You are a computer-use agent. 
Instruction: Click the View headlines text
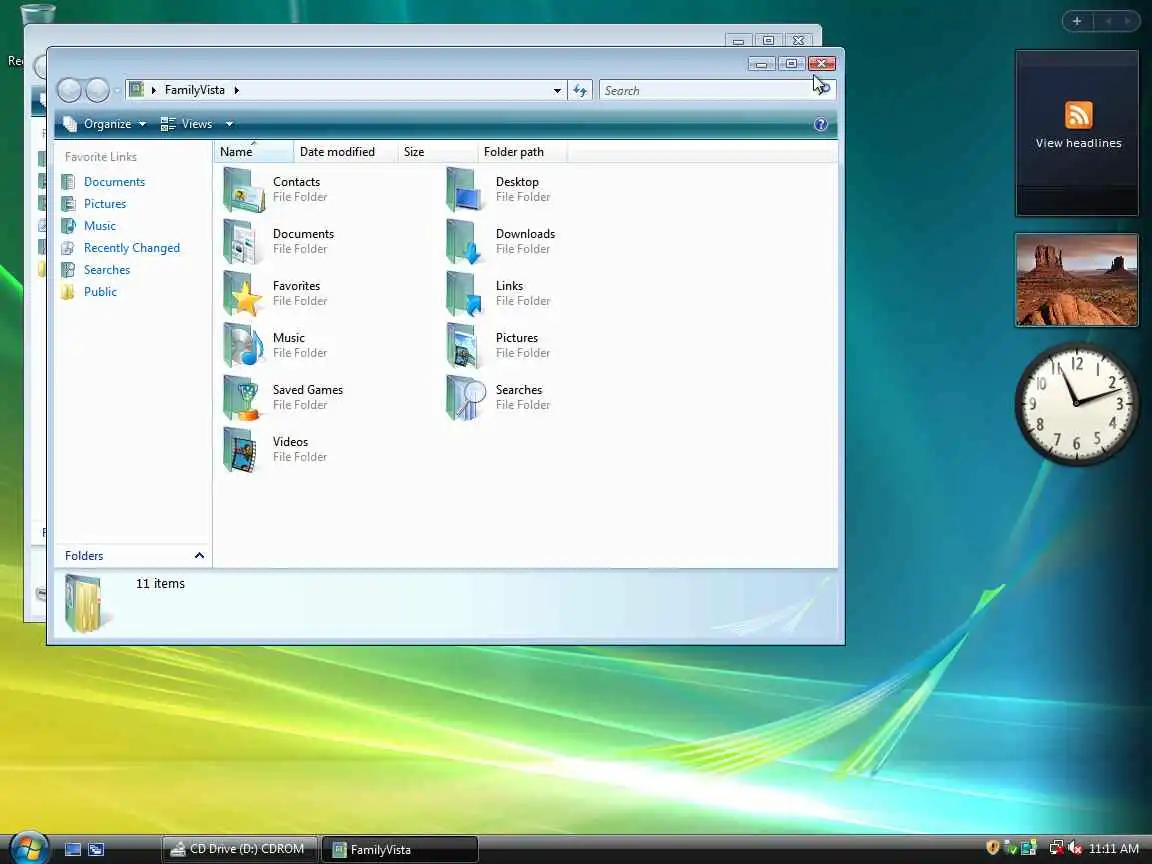point(1079,143)
